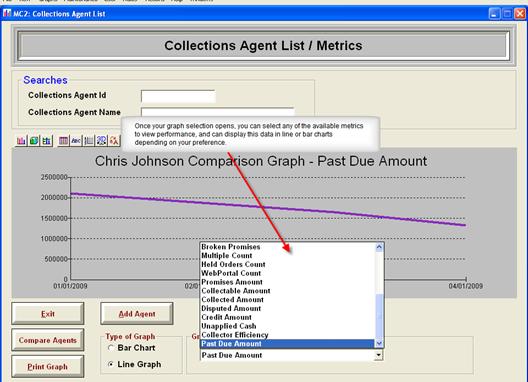Click the Exit button

point(48,314)
